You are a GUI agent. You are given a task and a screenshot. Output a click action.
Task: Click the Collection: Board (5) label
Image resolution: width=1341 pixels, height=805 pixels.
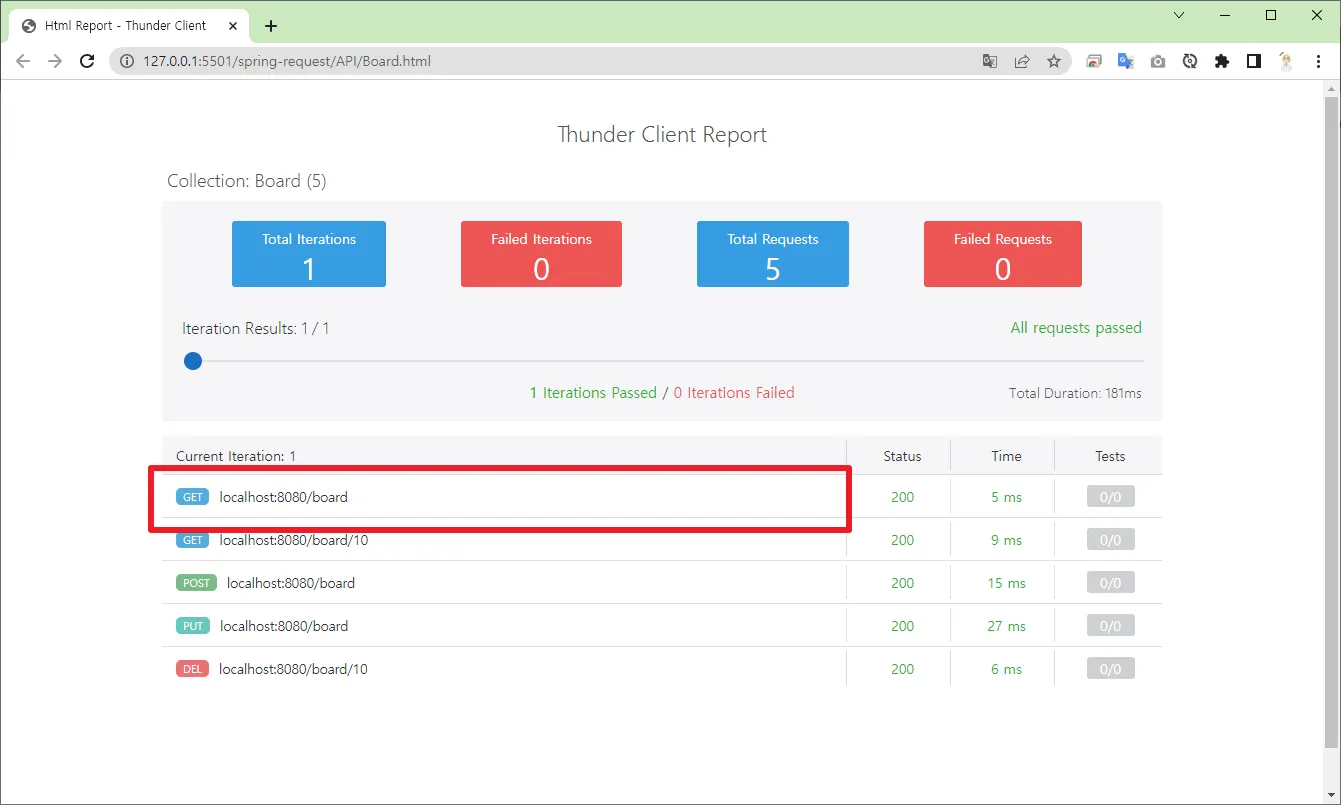tap(247, 181)
